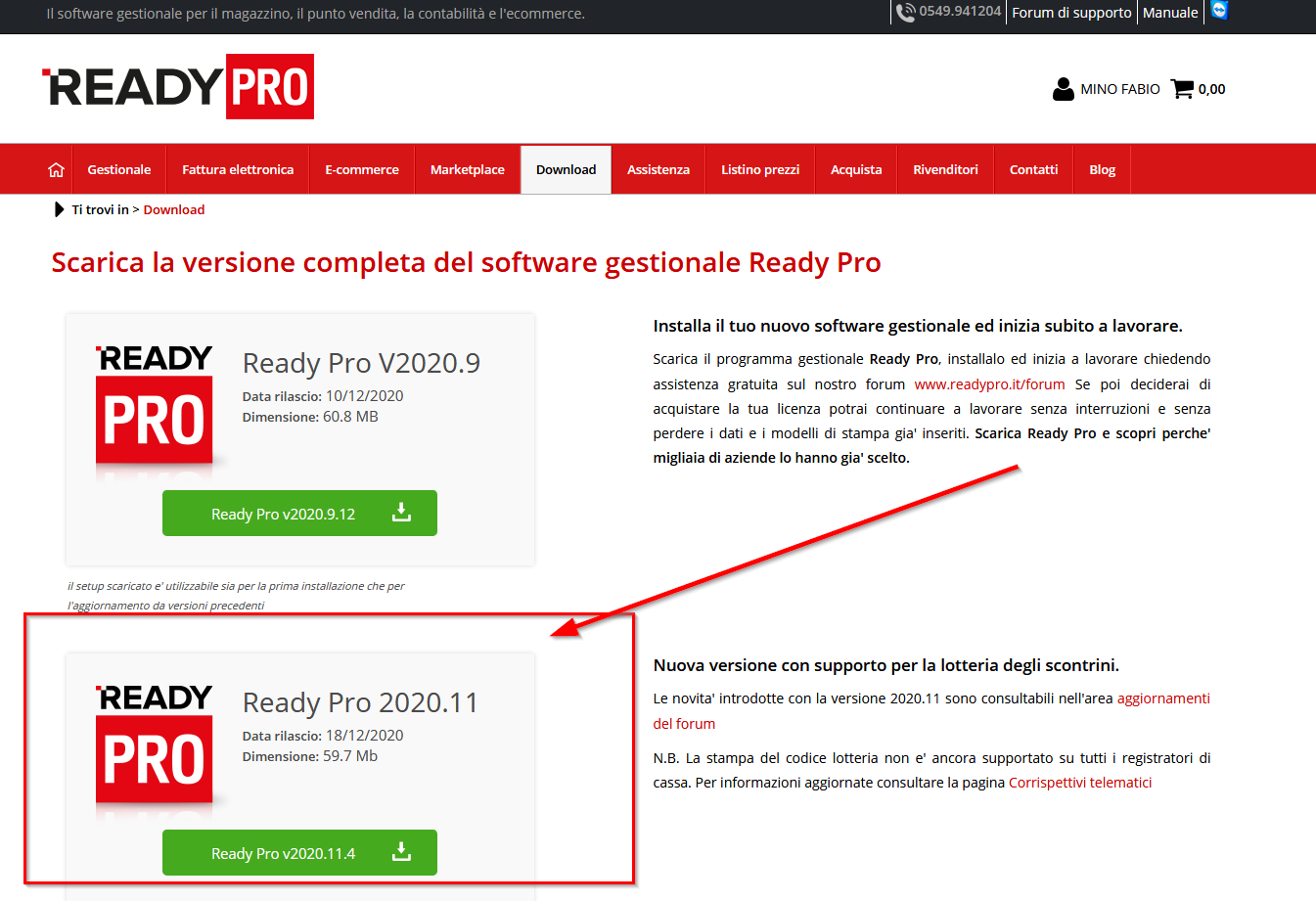The width and height of the screenshot is (1316, 901).
Task: Click the MINO FABIO account name
Action: pos(1120,89)
